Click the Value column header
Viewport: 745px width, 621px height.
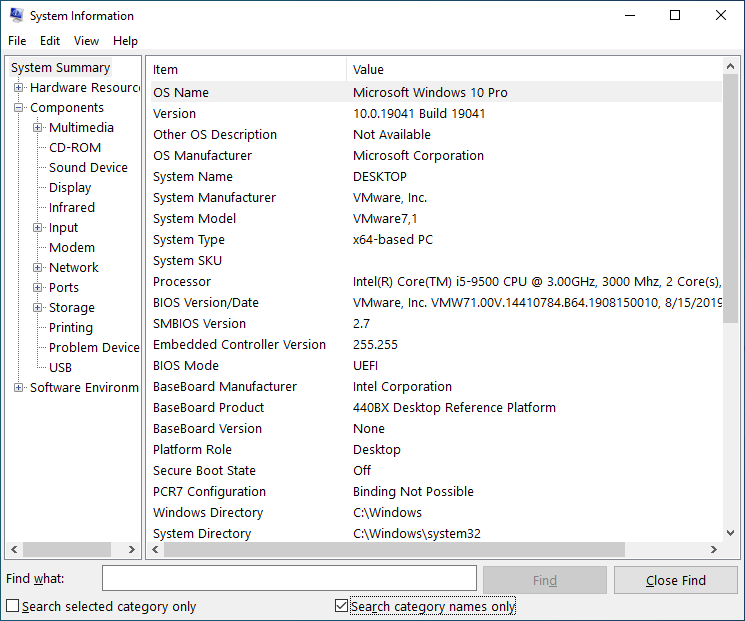pyautogui.click(x=534, y=69)
